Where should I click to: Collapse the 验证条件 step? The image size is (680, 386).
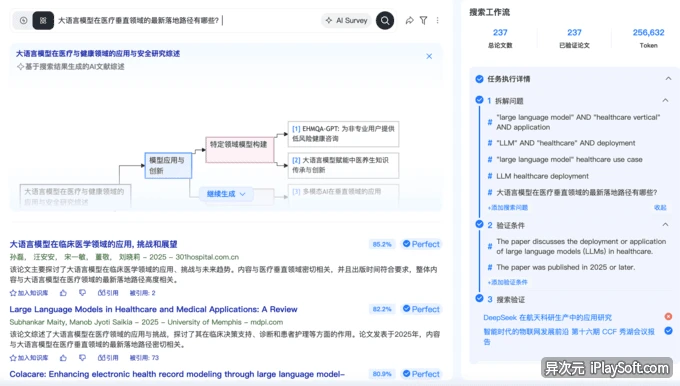tap(665, 225)
